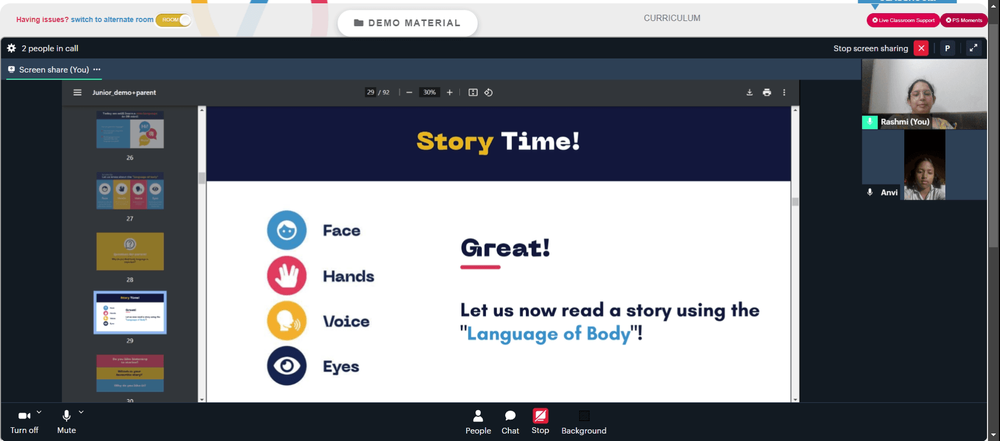
Task: Open PS Moments button
Action: click(x=964, y=20)
